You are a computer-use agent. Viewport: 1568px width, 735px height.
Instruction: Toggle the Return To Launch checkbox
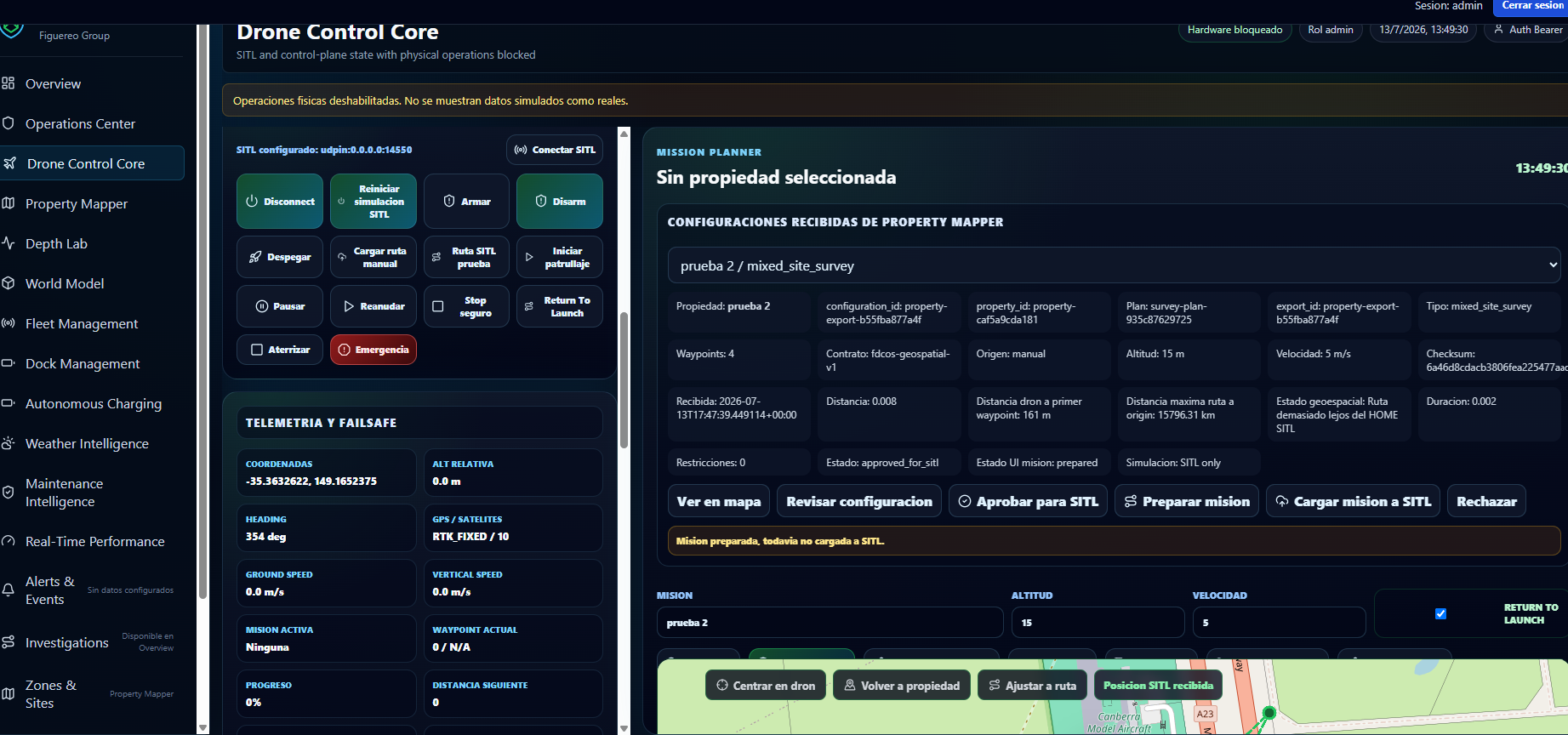1440,613
